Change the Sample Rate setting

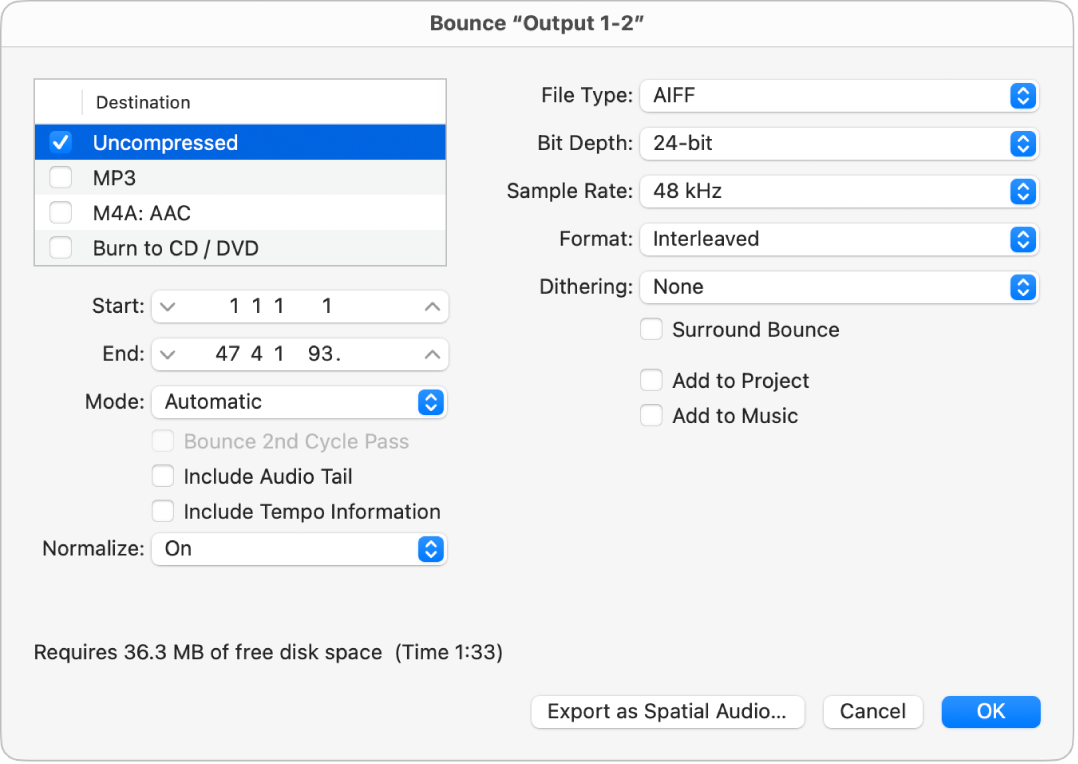tap(840, 191)
